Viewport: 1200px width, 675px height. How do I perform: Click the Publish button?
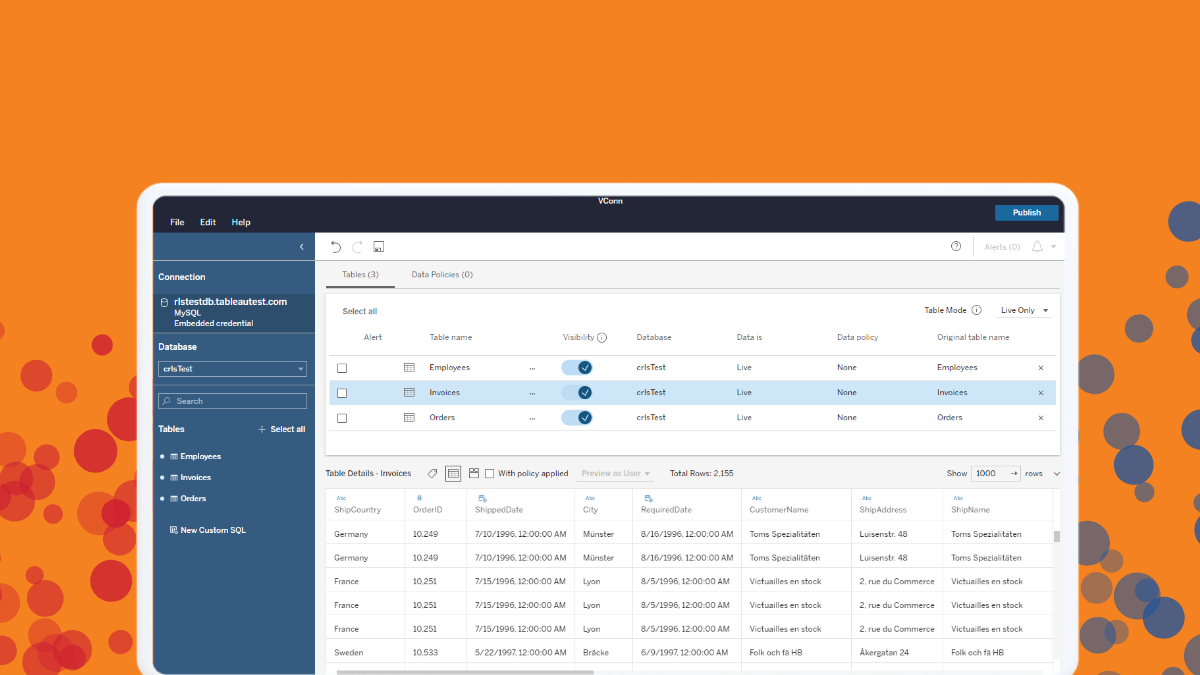tap(1026, 212)
